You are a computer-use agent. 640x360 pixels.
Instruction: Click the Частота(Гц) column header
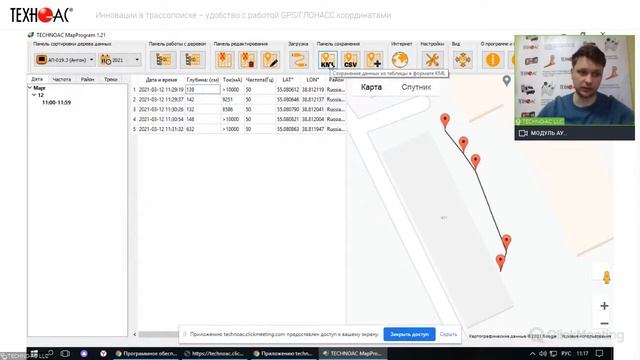(x=260, y=80)
